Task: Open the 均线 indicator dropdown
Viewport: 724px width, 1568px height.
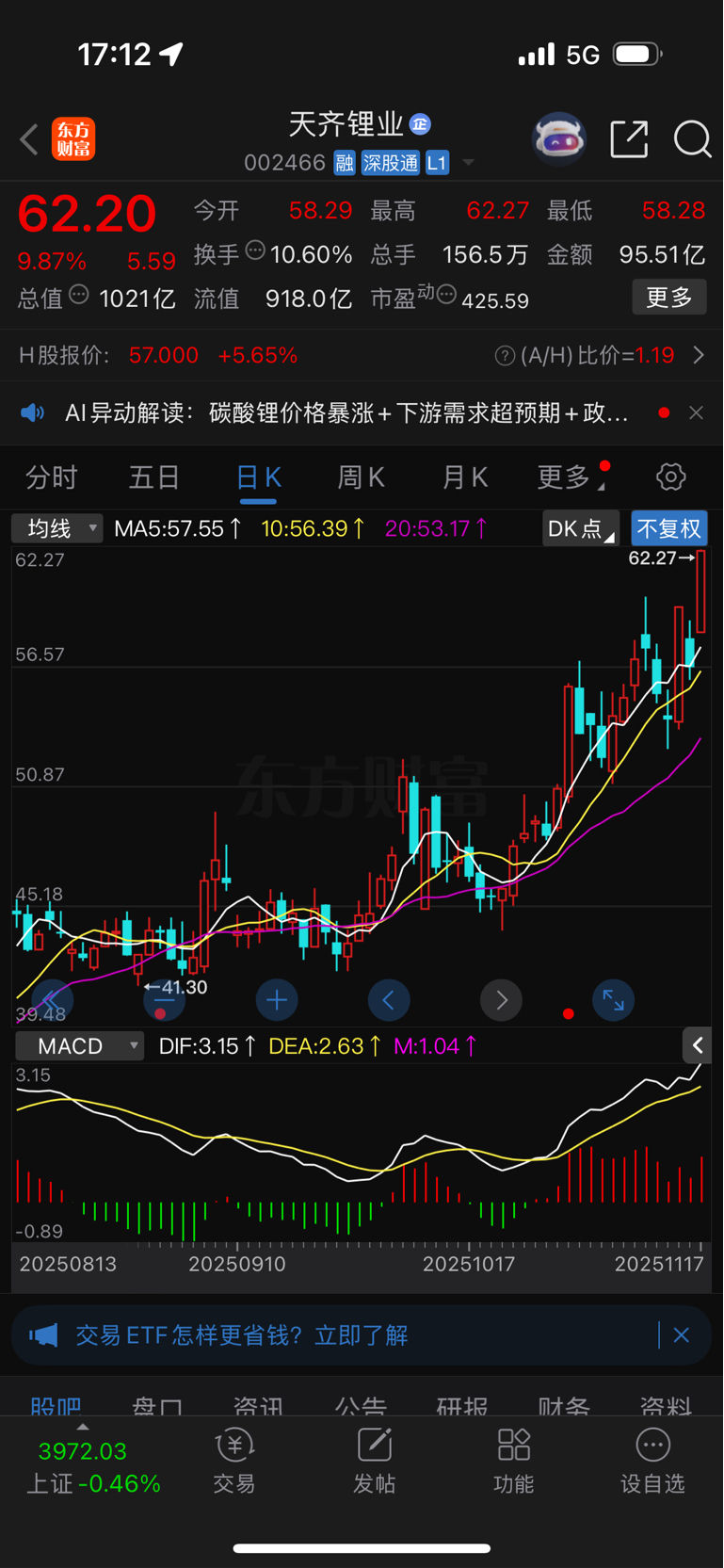Action: tap(56, 528)
